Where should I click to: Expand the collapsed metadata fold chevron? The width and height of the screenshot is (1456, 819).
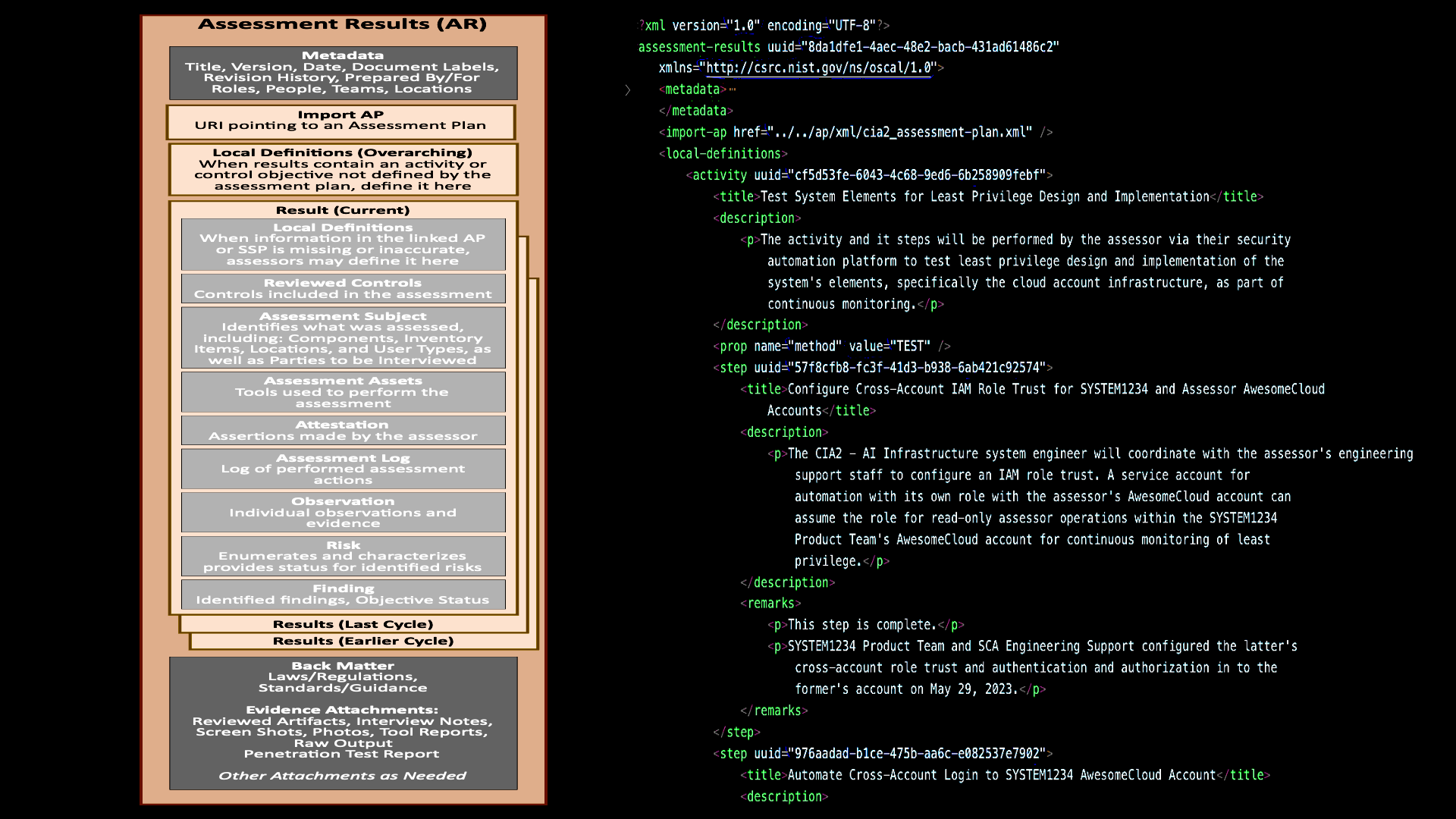[628, 90]
